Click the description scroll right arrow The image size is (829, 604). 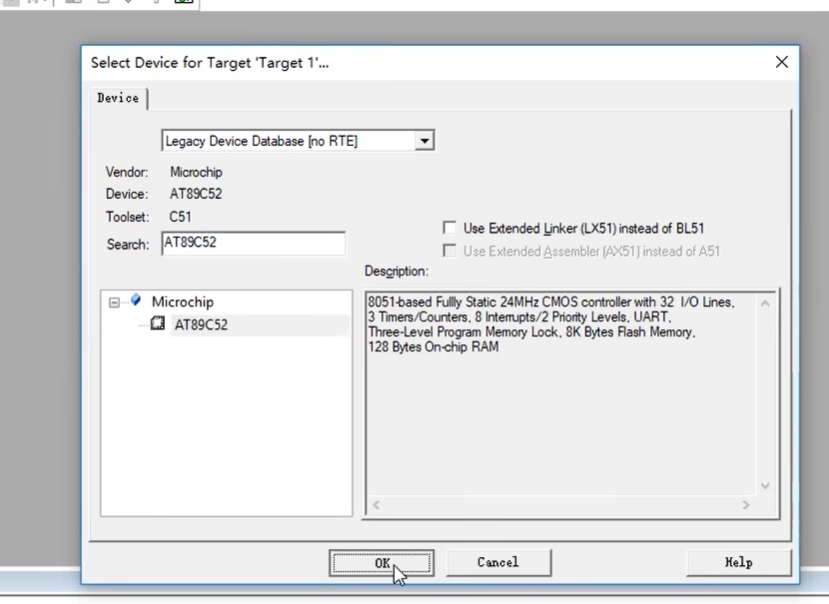point(746,505)
